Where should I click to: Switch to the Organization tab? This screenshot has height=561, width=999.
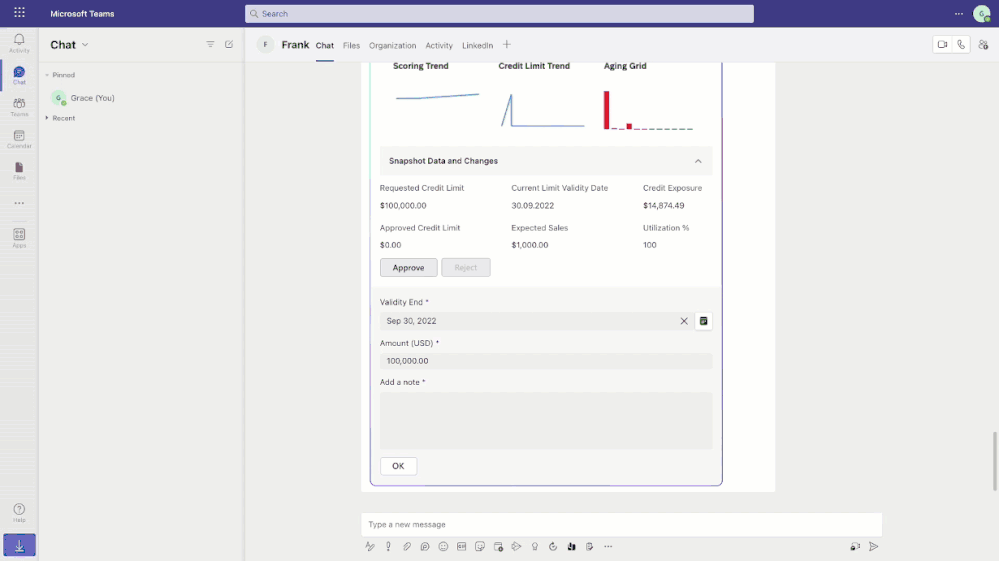click(x=392, y=45)
